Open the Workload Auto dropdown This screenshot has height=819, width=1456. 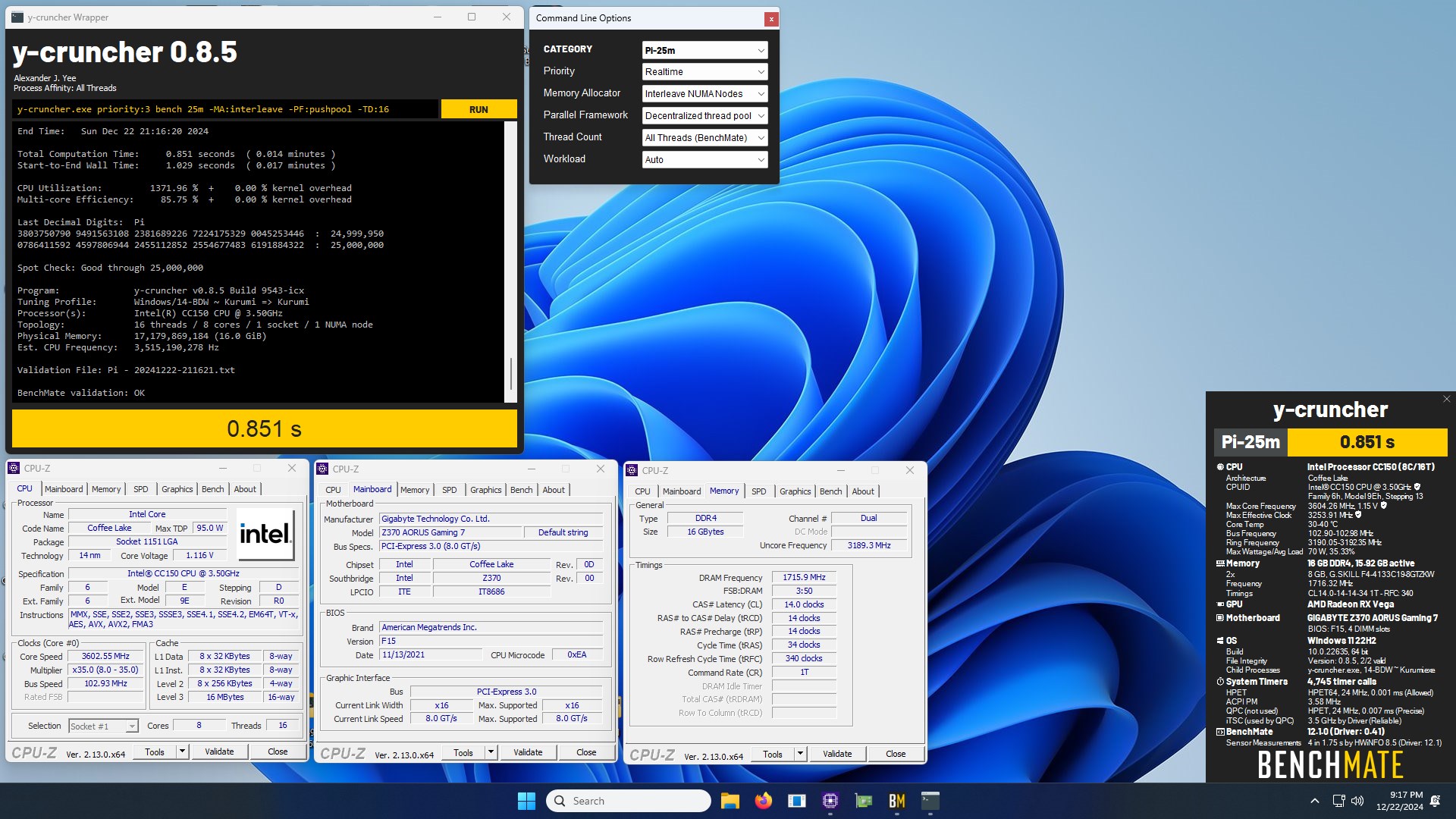[x=704, y=160]
